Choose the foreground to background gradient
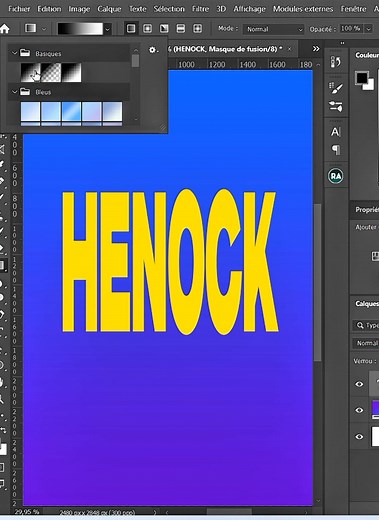Viewport: 379px width, 520px height. (30, 72)
